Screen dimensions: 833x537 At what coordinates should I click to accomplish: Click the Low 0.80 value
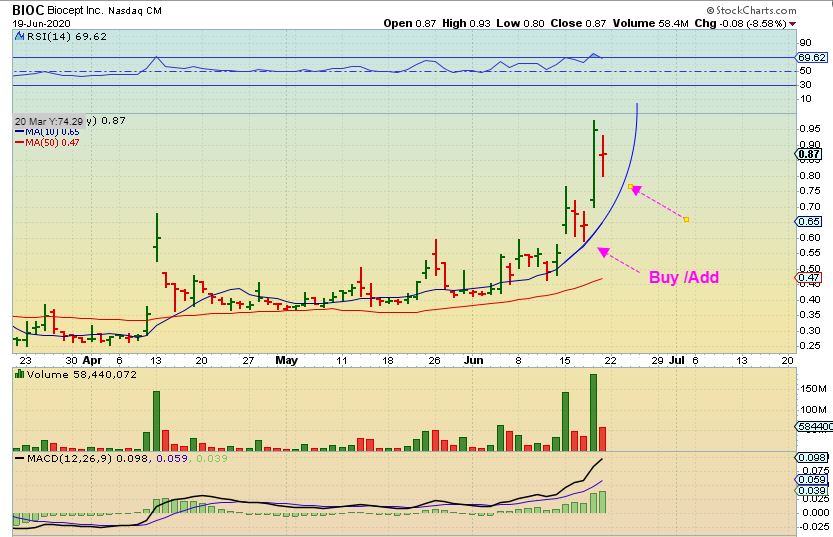(521, 23)
